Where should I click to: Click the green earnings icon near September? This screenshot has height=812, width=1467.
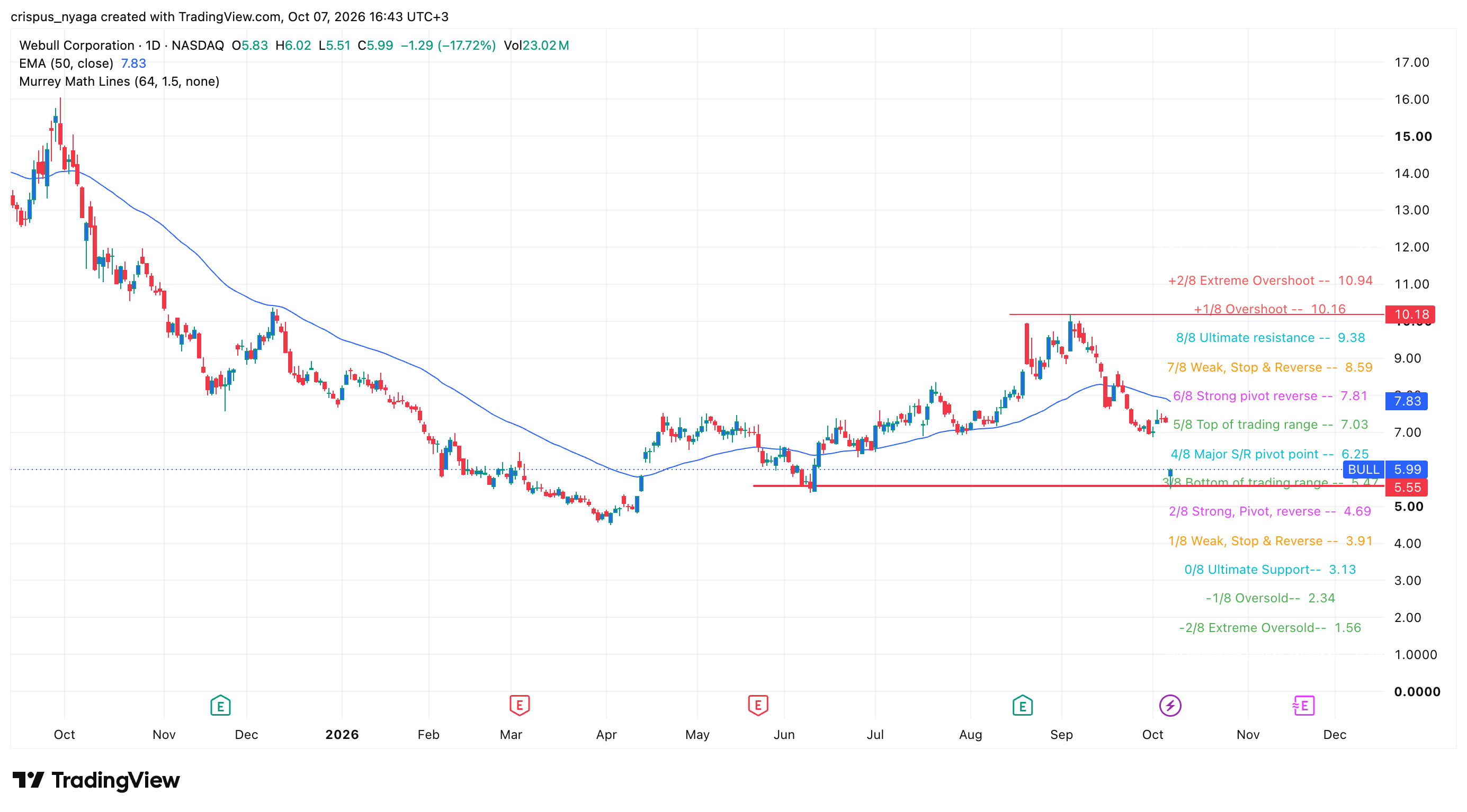[1022, 706]
